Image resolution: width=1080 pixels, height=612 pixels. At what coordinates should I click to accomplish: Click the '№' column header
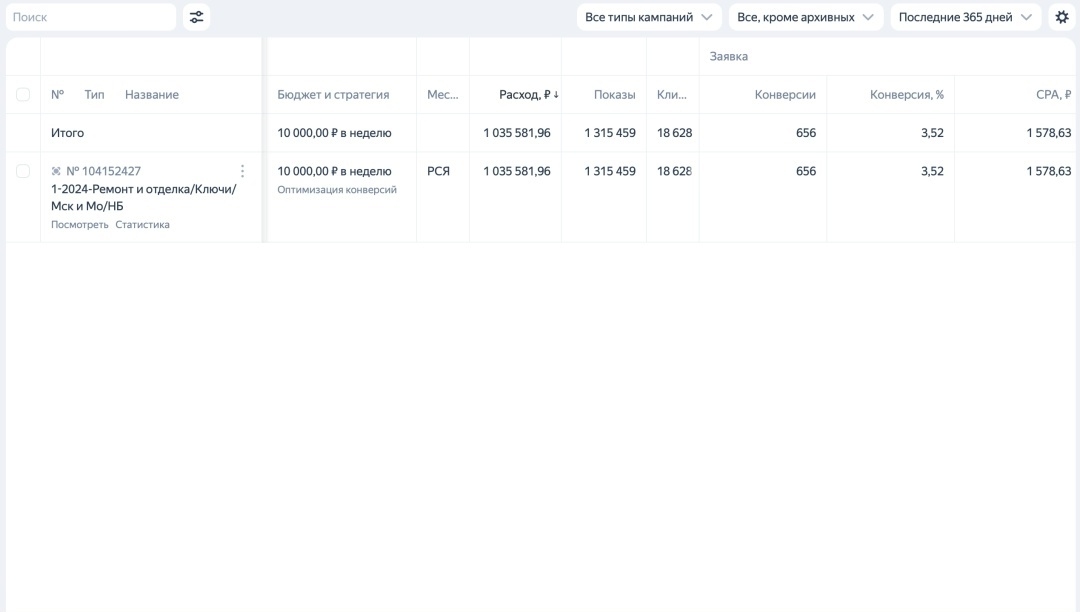coord(57,94)
